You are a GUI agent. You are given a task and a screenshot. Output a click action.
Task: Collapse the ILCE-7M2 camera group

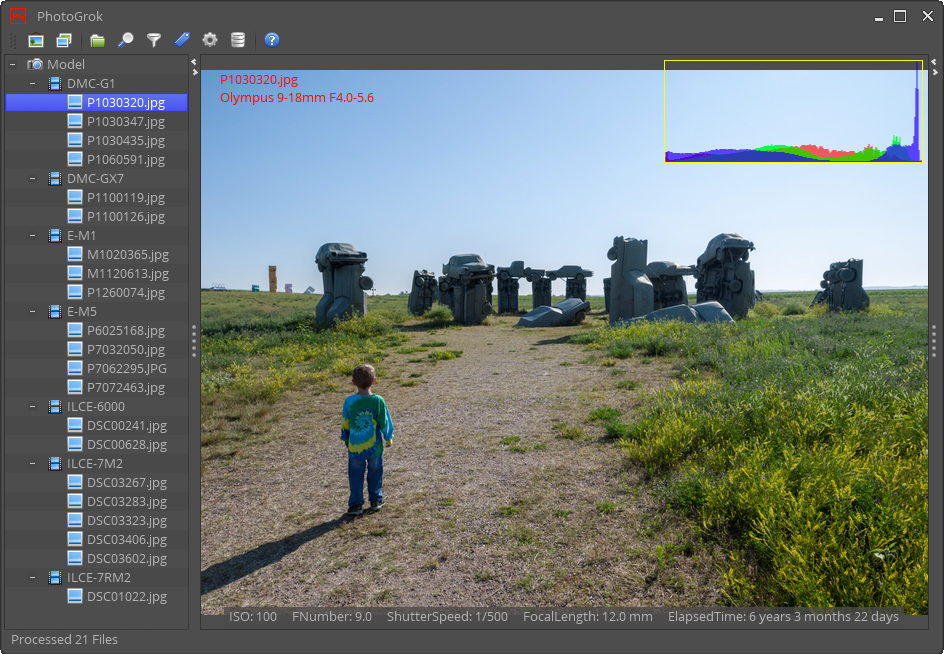coord(32,463)
